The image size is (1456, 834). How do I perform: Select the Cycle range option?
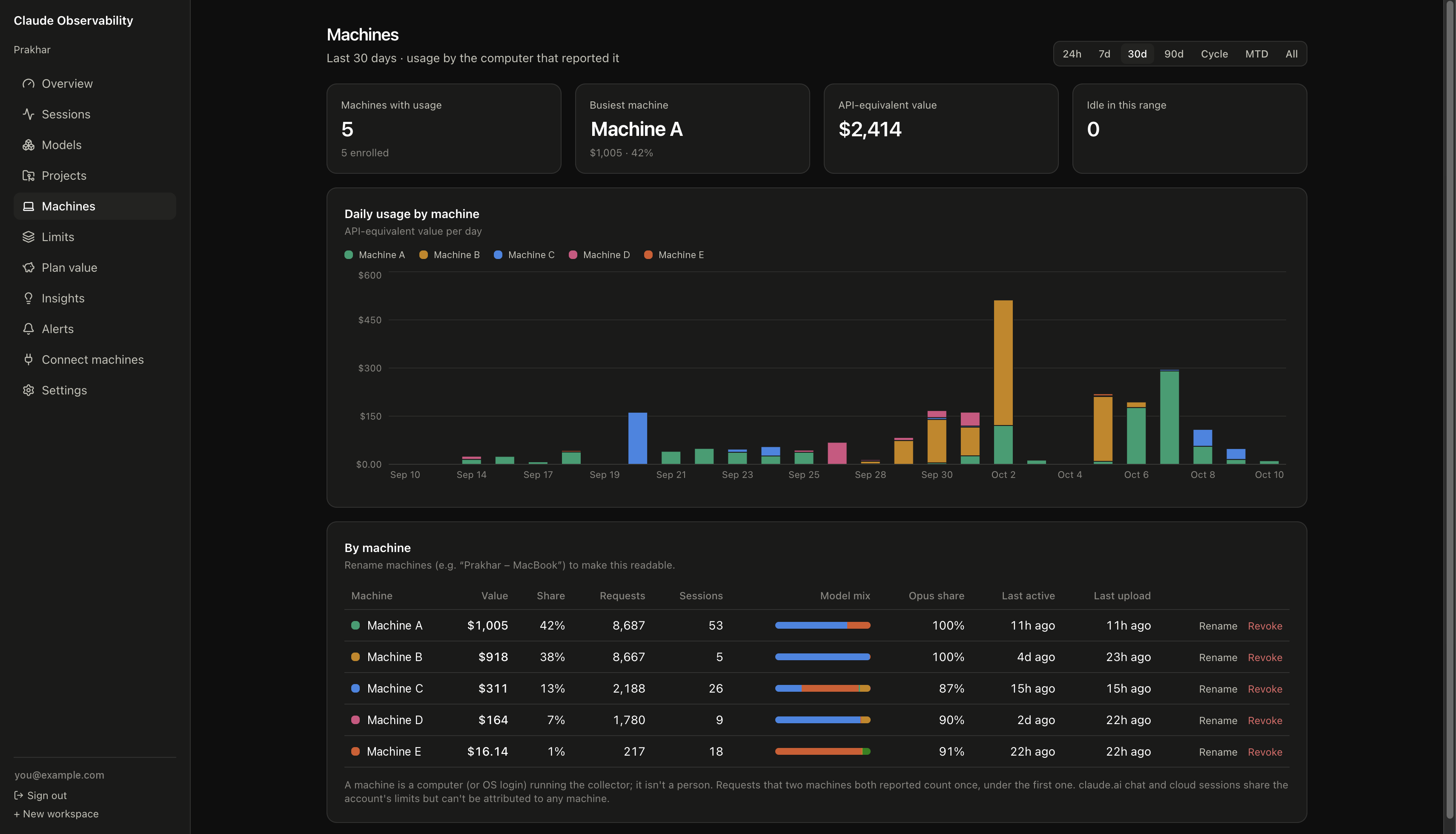click(x=1214, y=54)
